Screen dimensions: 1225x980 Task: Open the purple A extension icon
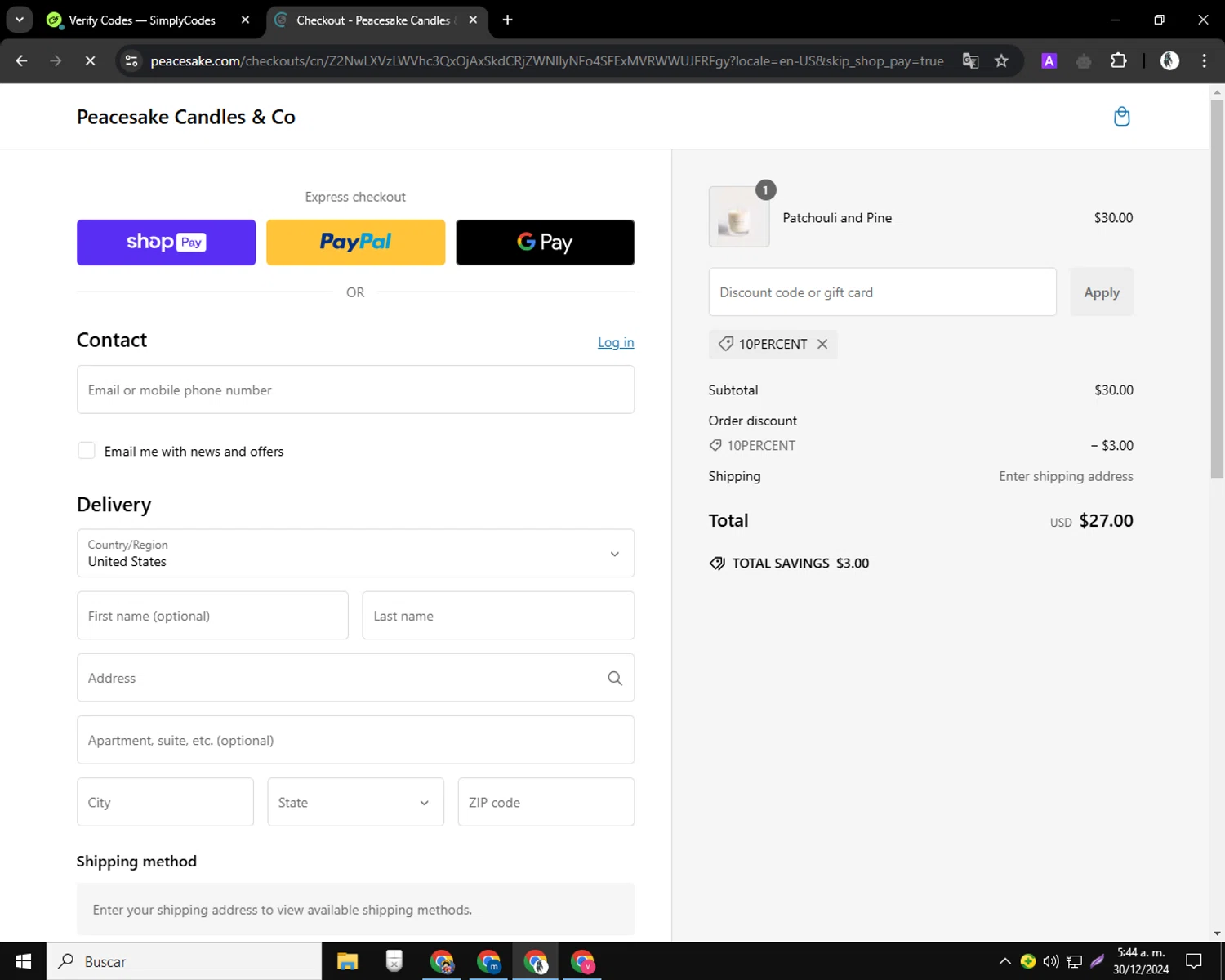point(1049,61)
